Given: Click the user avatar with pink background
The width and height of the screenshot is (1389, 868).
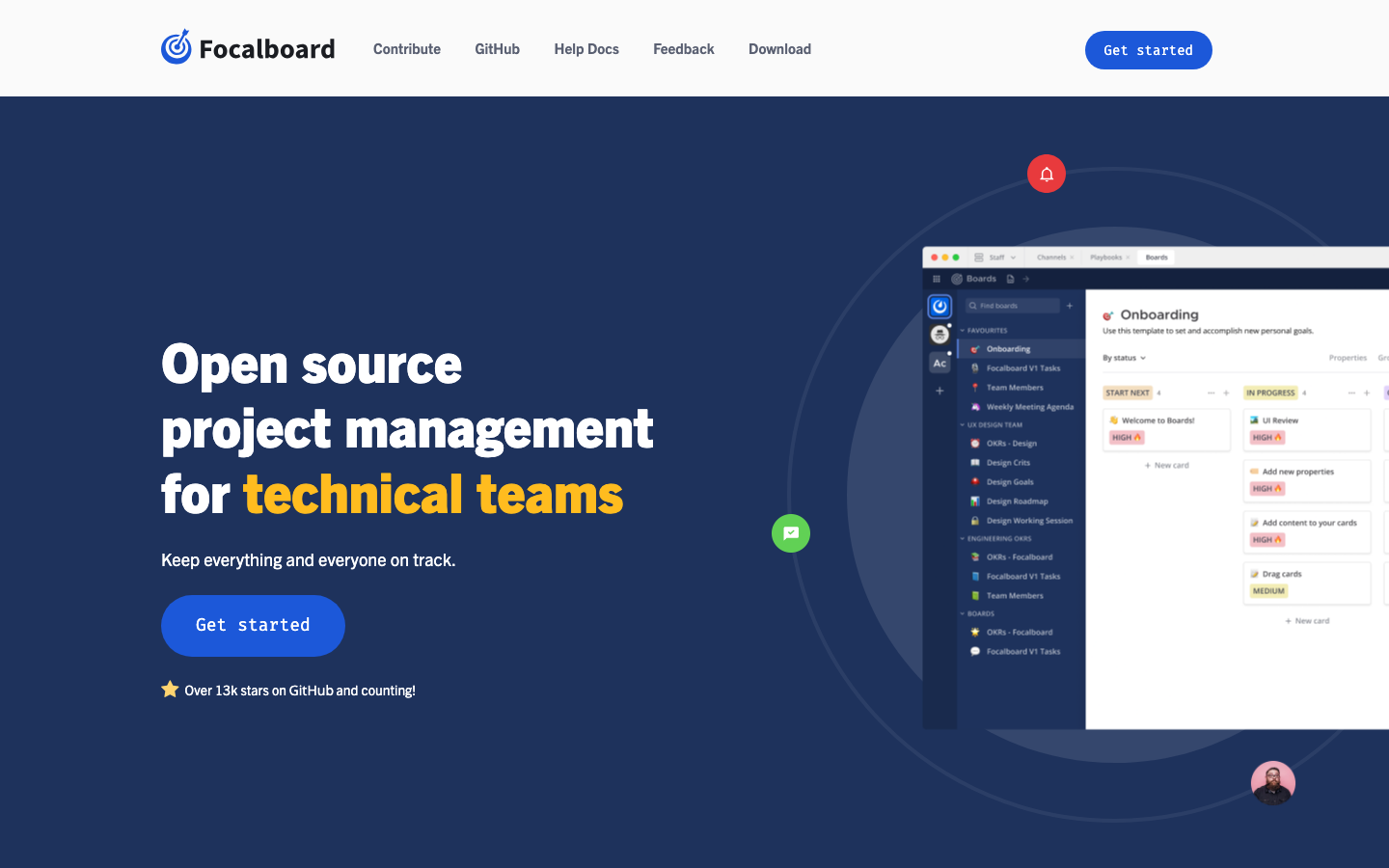Looking at the screenshot, I should (1273, 783).
